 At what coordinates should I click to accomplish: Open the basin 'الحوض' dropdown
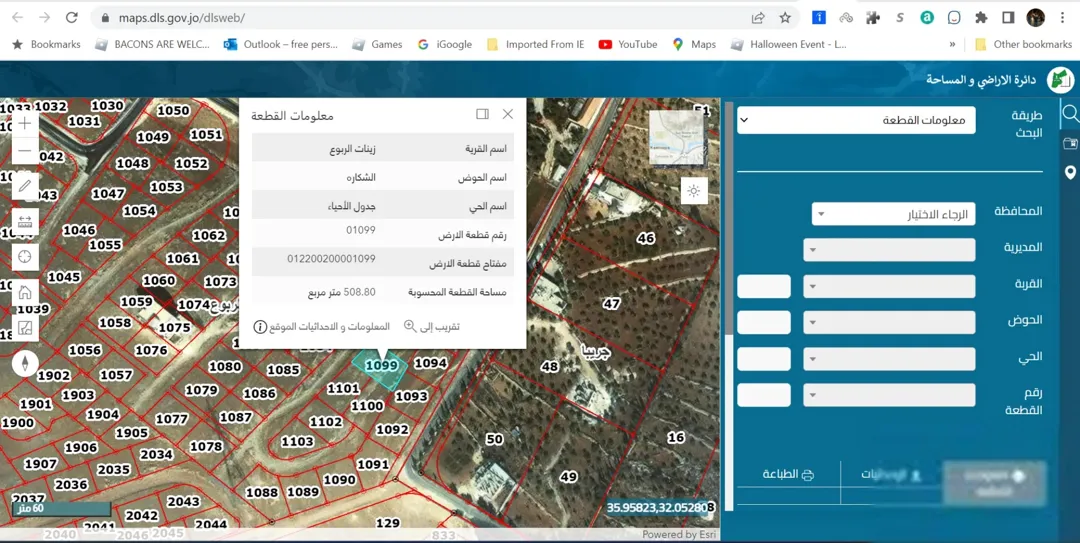(889, 322)
